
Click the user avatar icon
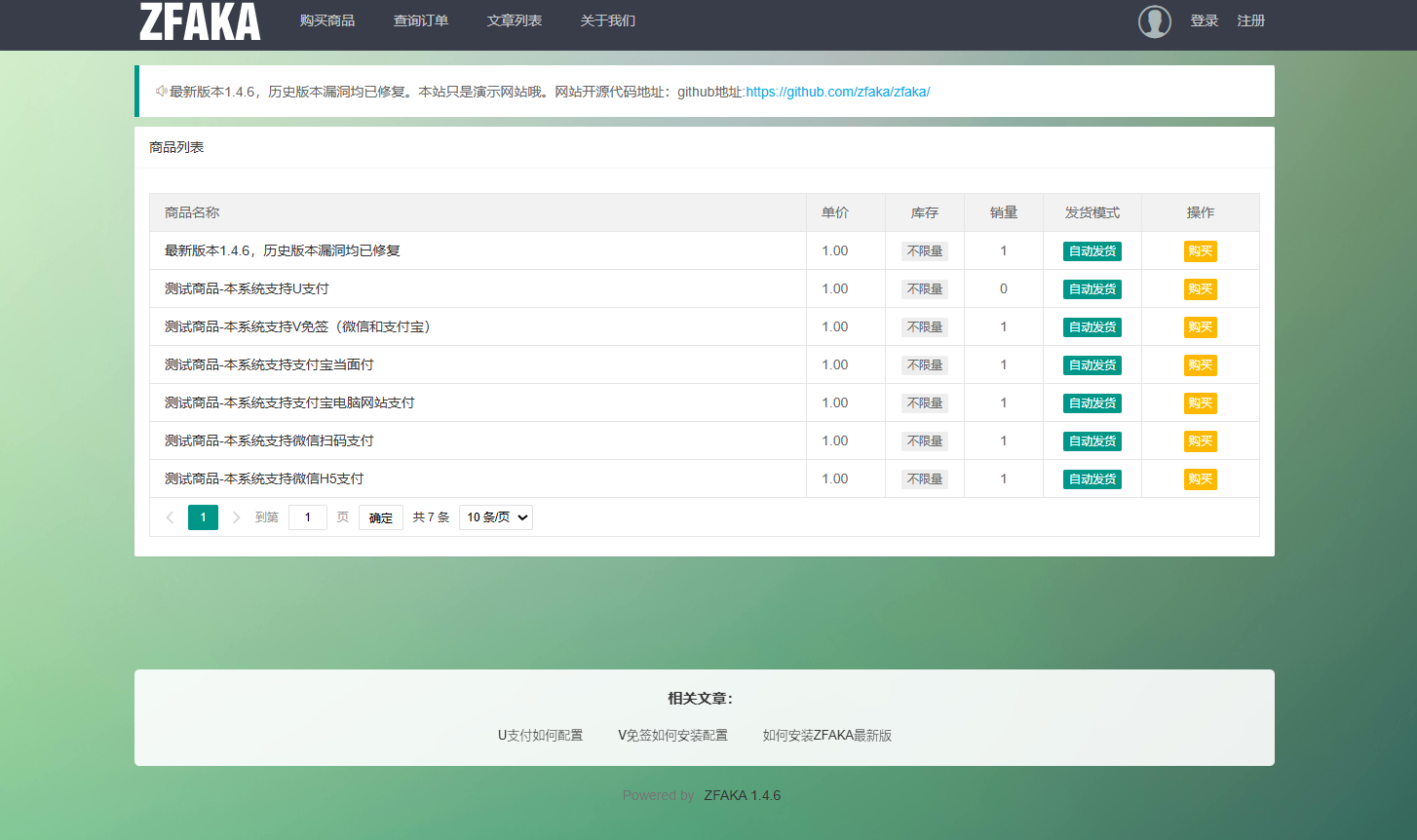point(1155,21)
